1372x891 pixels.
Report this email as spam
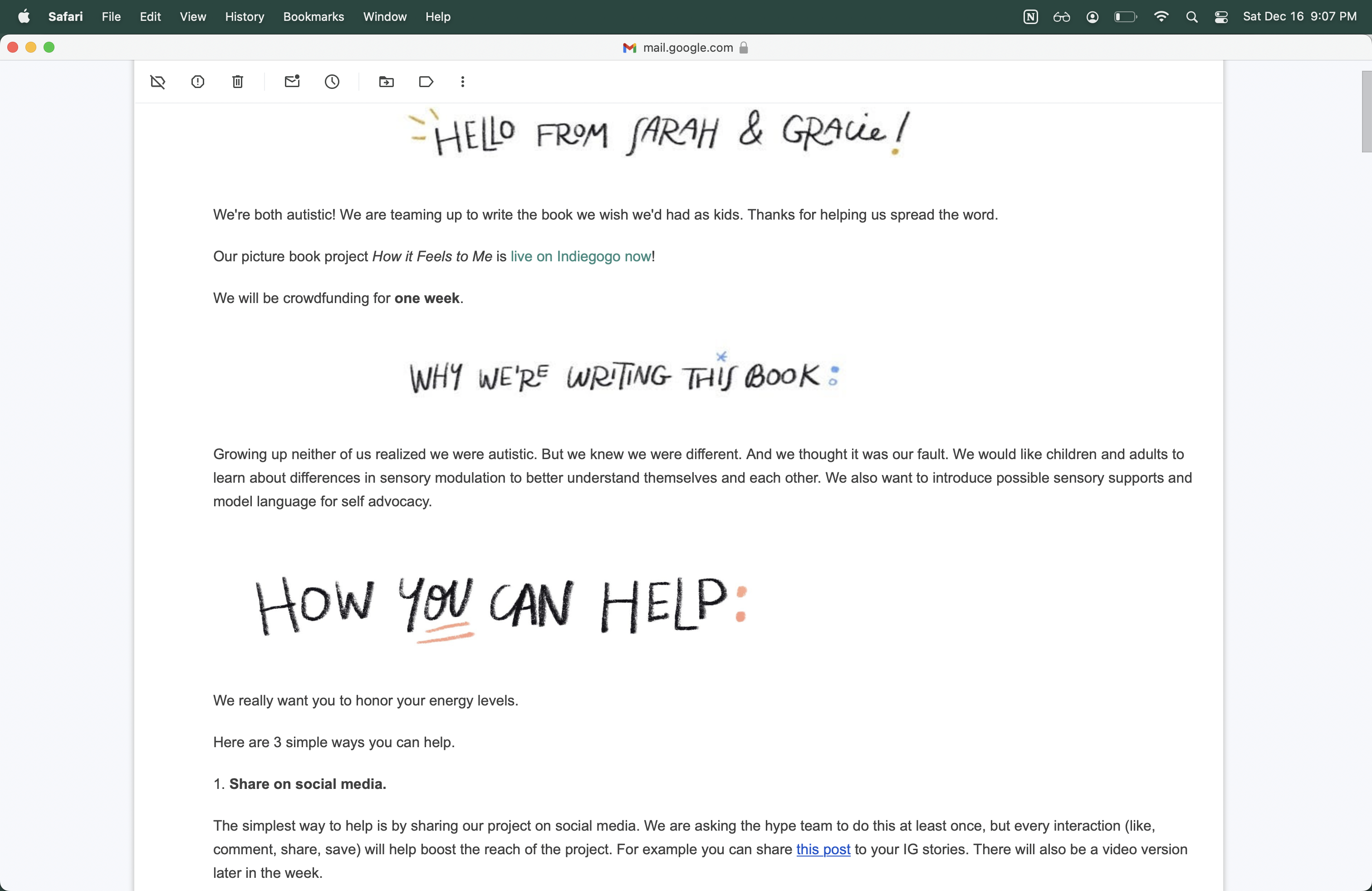pyautogui.click(x=198, y=82)
